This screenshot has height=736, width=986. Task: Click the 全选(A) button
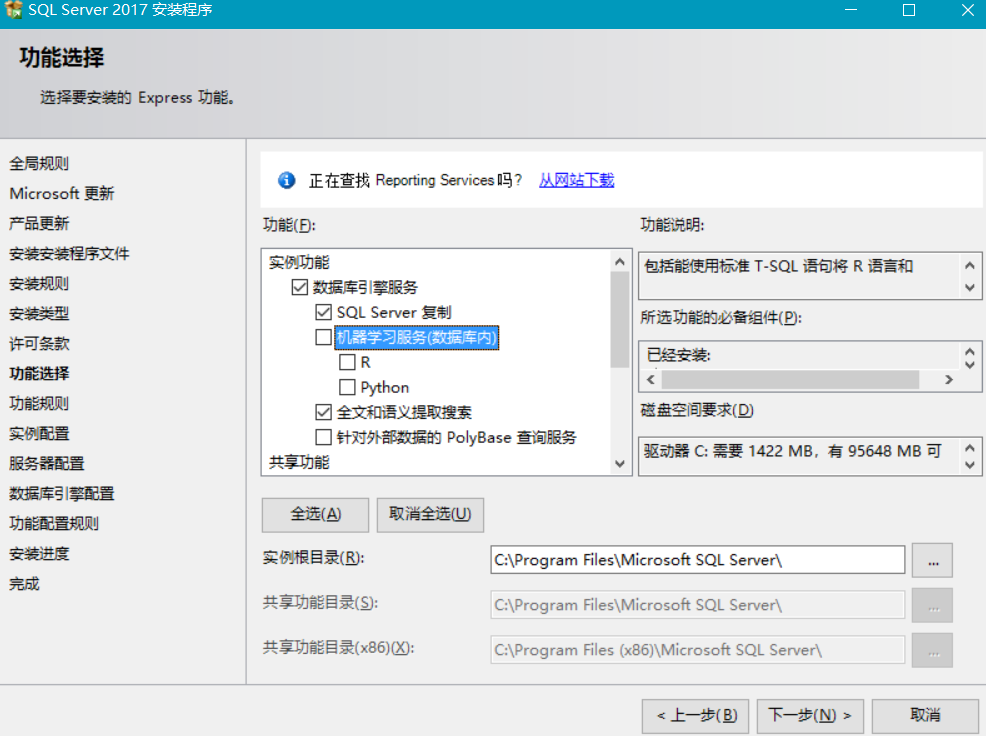coord(315,514)
